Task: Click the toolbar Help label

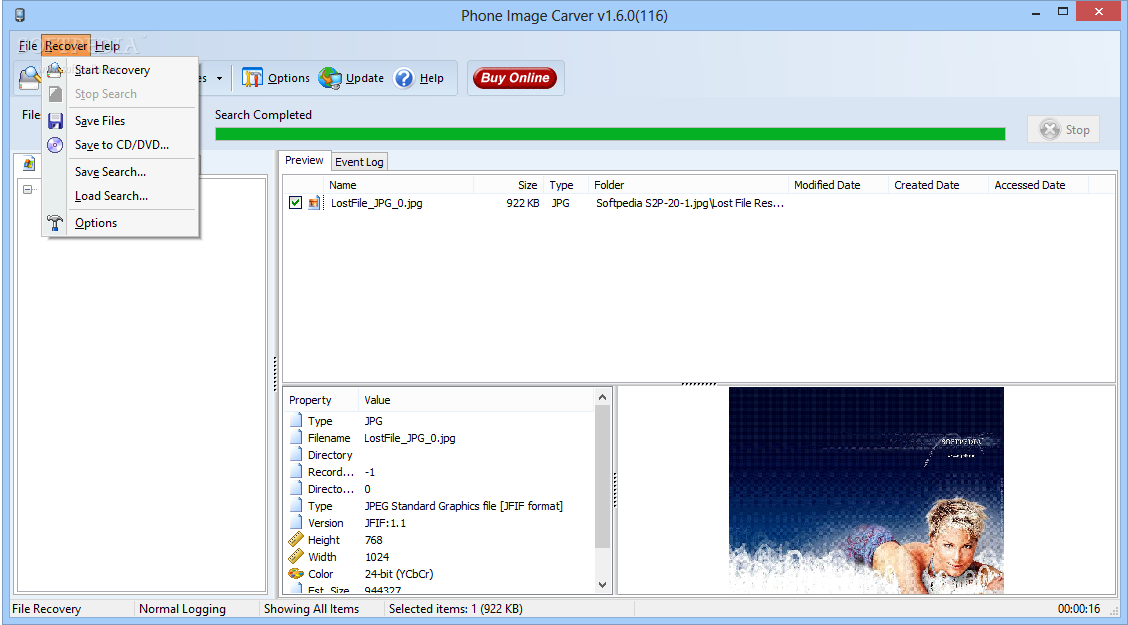Action: pyautogui.click(x=432, y=78)
